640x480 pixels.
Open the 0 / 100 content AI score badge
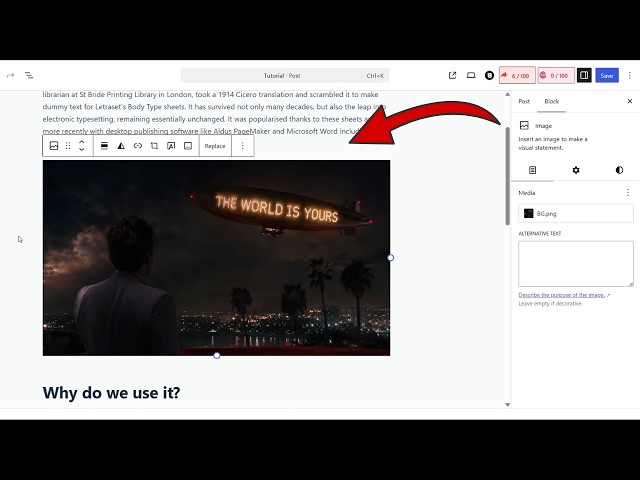[x=556, y=76]
